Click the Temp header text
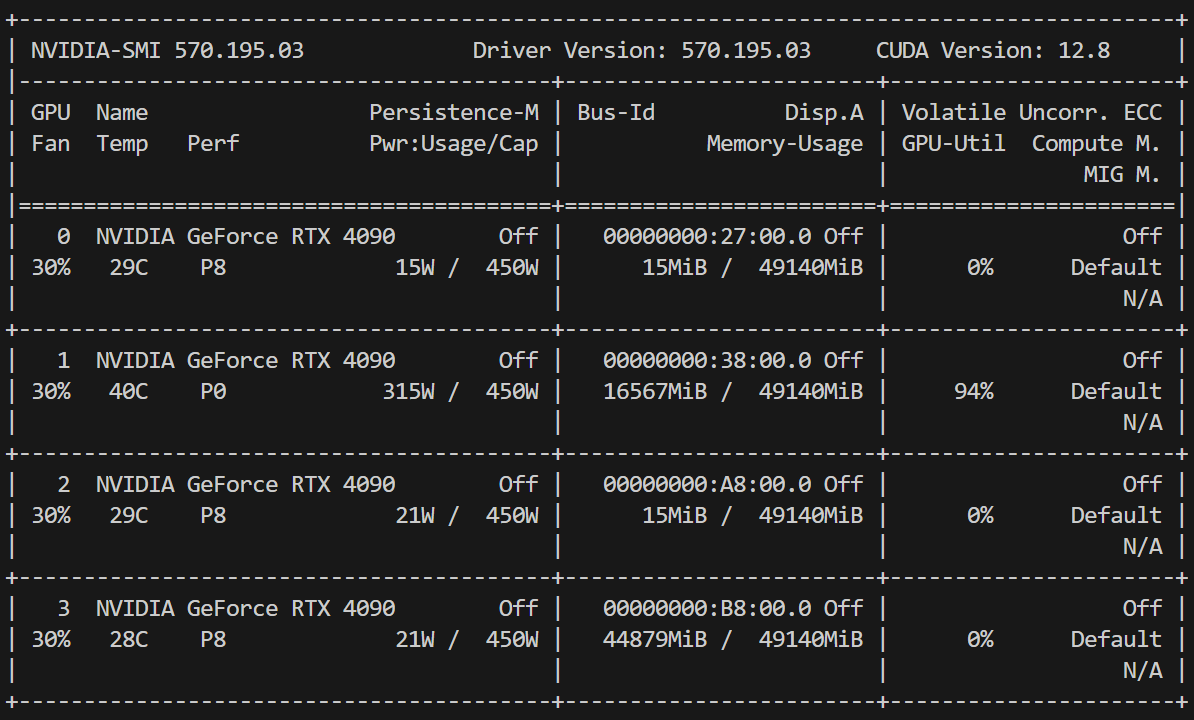 pos(122,144)
